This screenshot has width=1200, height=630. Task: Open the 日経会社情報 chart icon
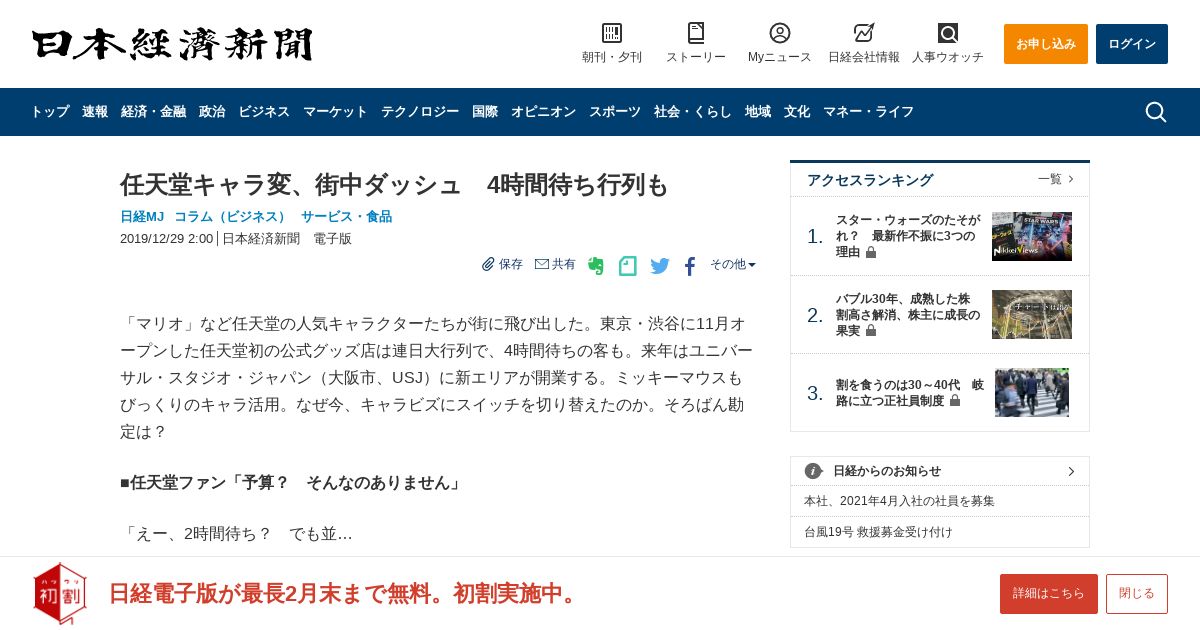pos(864,33)
